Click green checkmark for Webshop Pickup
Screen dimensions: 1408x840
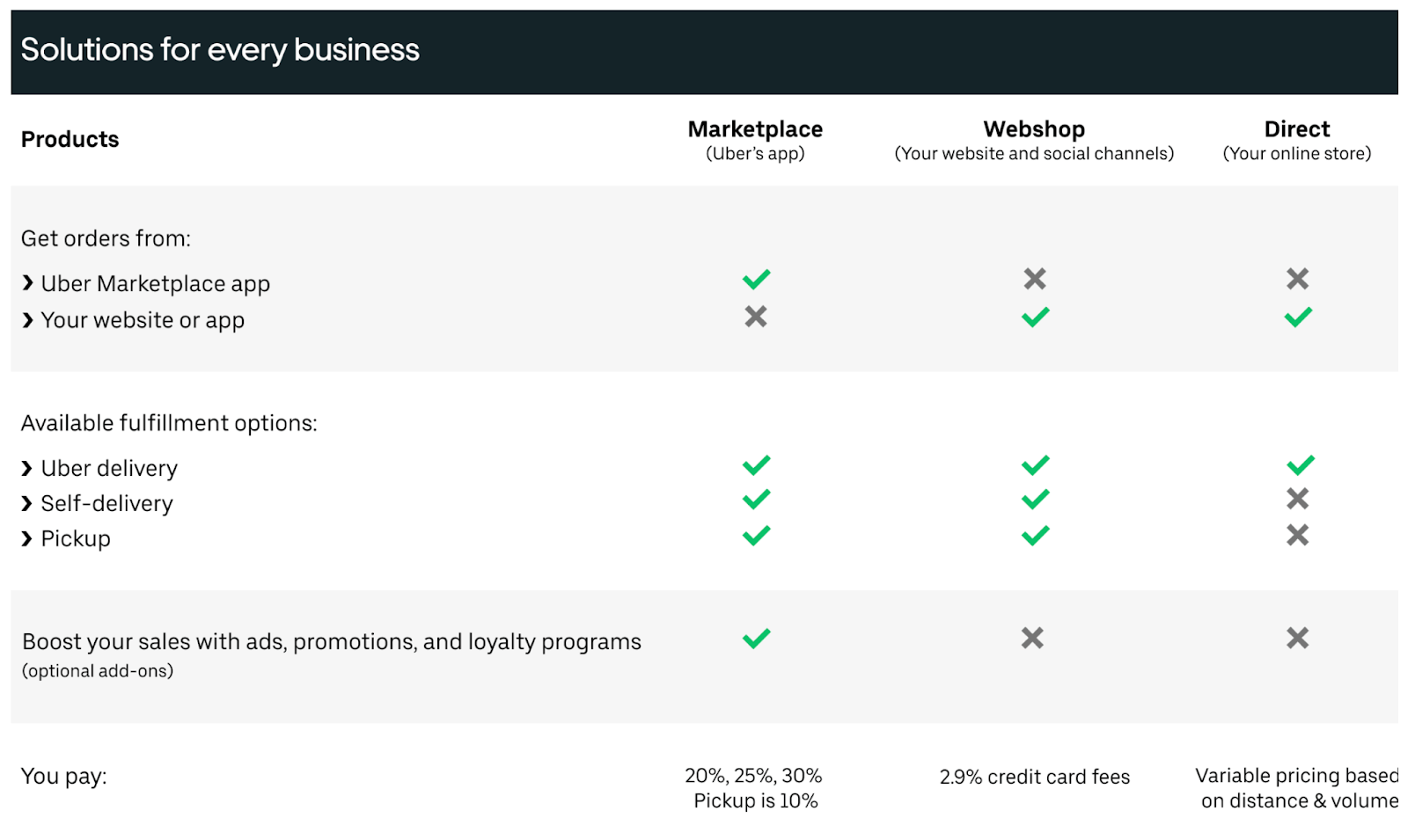coord(1035,535)
